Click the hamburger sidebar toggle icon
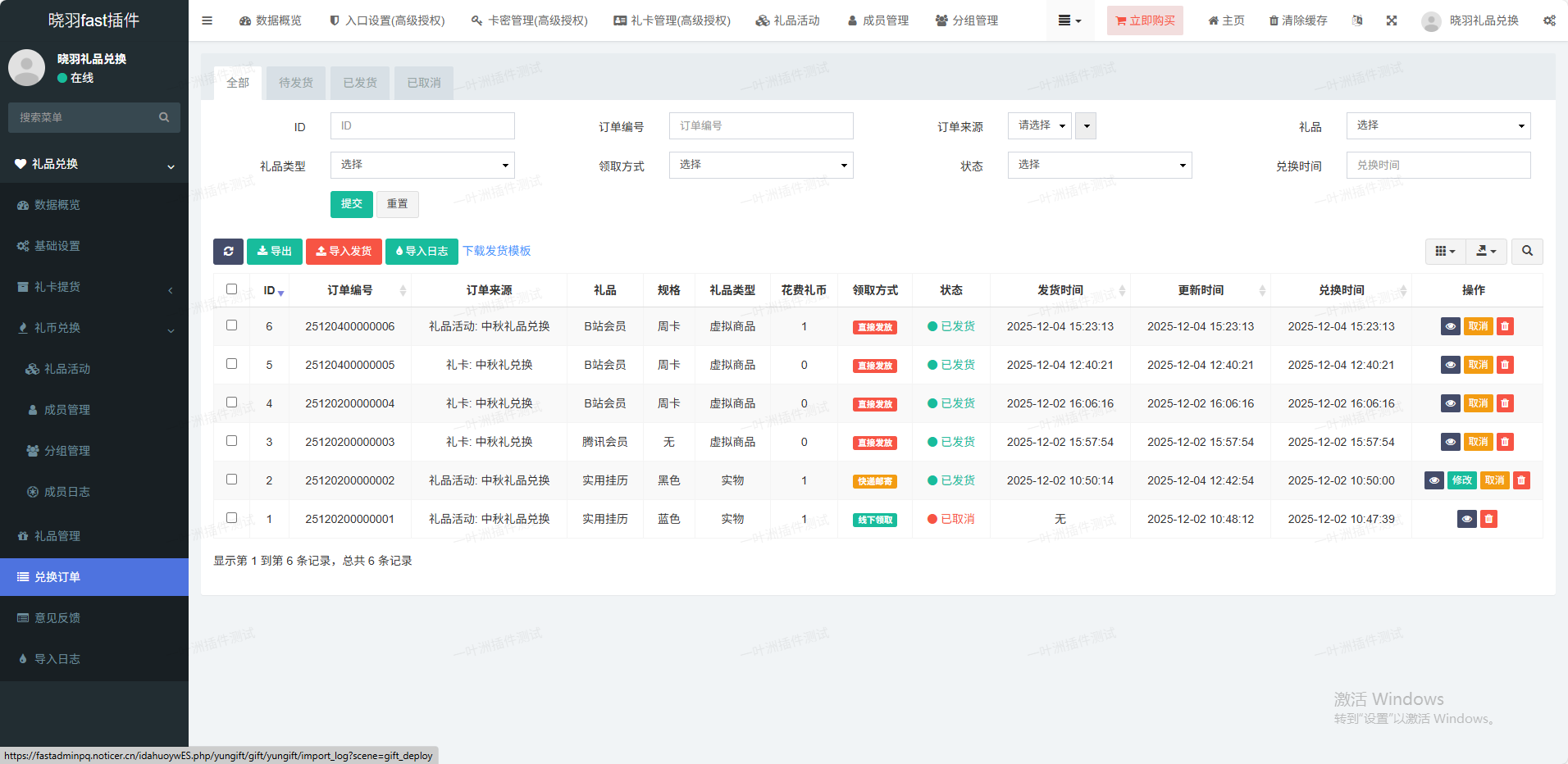 coord(207,20)
